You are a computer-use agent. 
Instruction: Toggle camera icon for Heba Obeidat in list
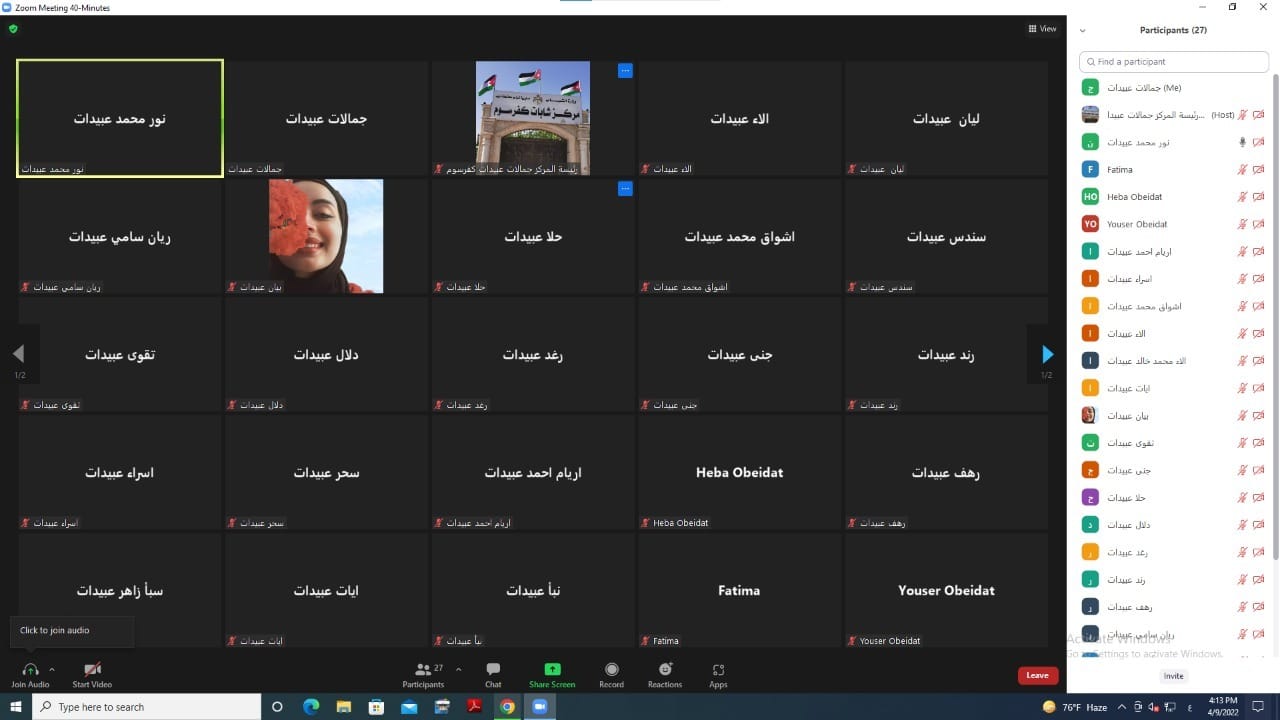[1258, 197]
